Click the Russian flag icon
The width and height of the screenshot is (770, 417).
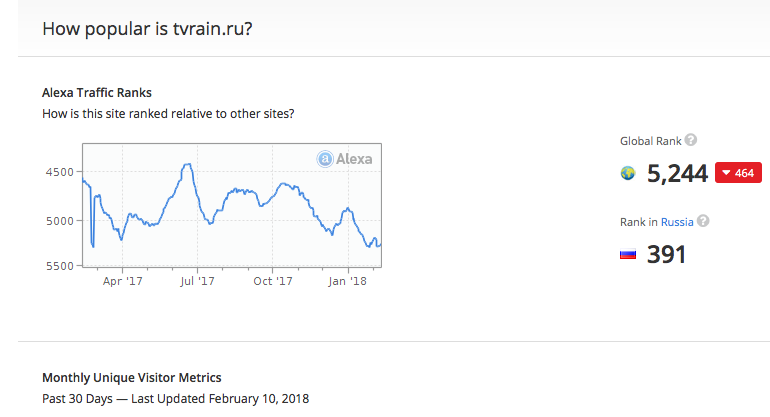point(628,254)
